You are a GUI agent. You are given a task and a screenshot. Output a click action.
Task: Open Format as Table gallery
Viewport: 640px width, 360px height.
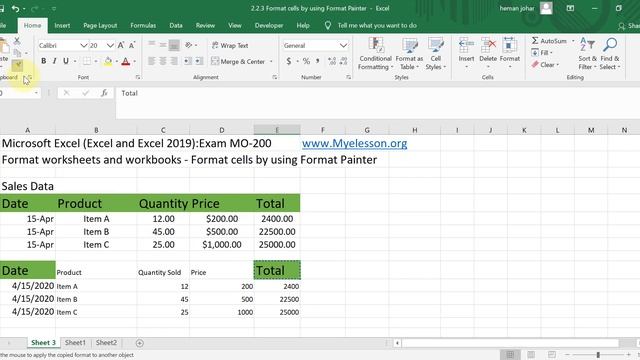coord(409,54)
